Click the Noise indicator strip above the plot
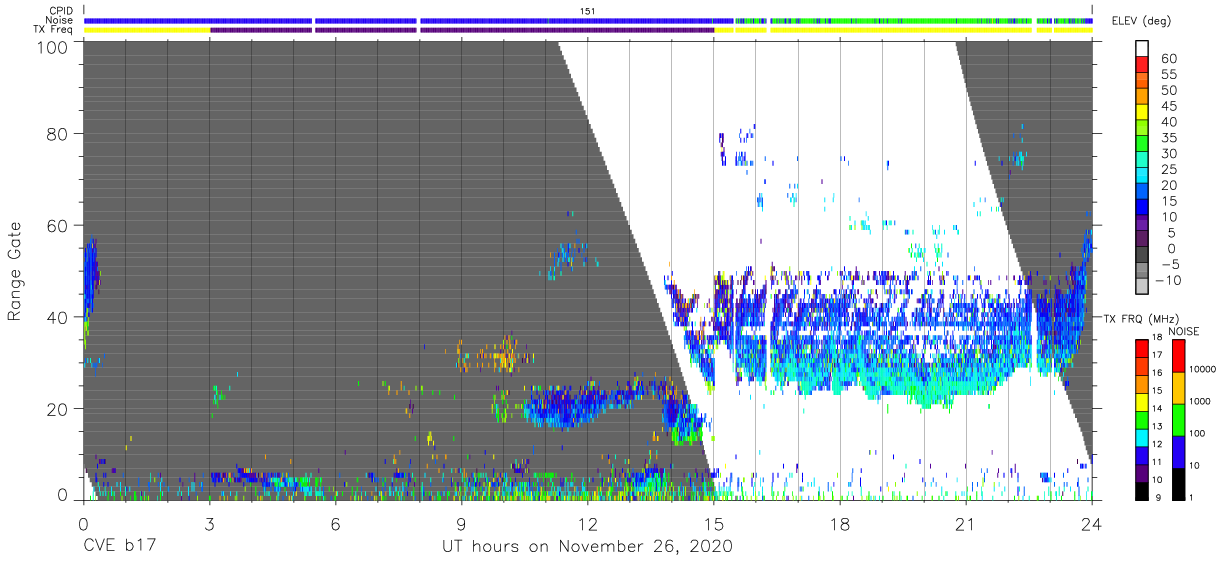The width and height of the screenshot is (1228, 567). (589, 20)
